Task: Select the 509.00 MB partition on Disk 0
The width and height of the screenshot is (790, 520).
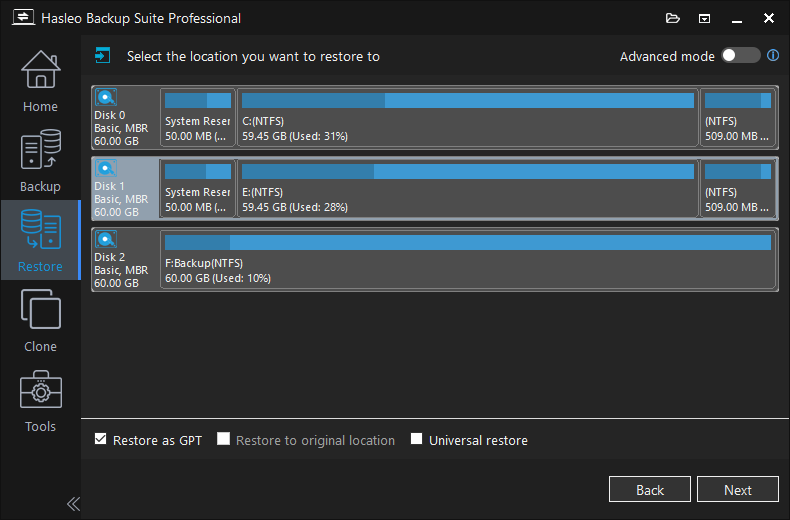Action: (738, 117)
